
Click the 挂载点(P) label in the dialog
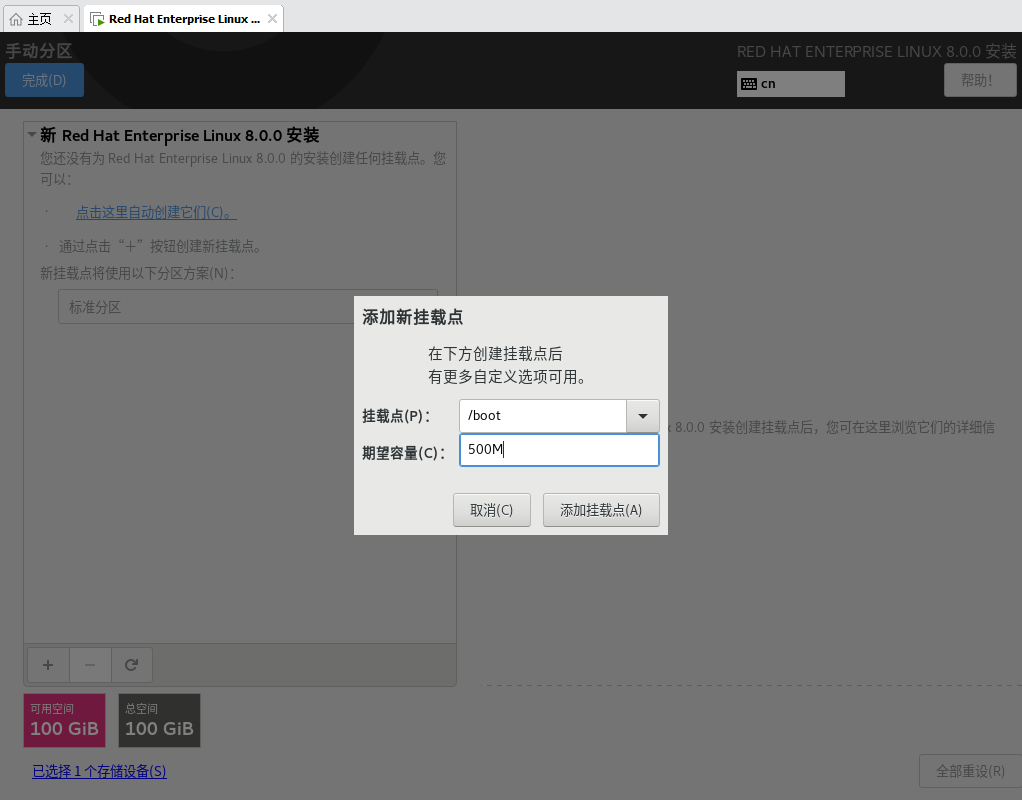coord(396,416)
